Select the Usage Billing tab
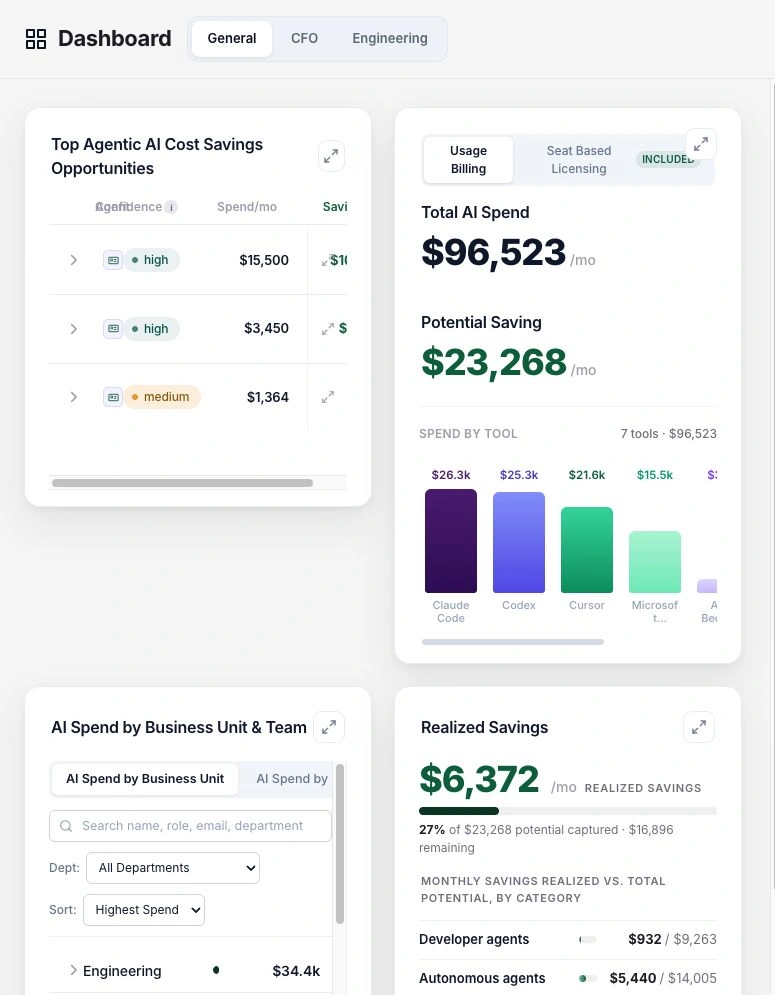This screenshot has width=775, height=995. [468, 160]
